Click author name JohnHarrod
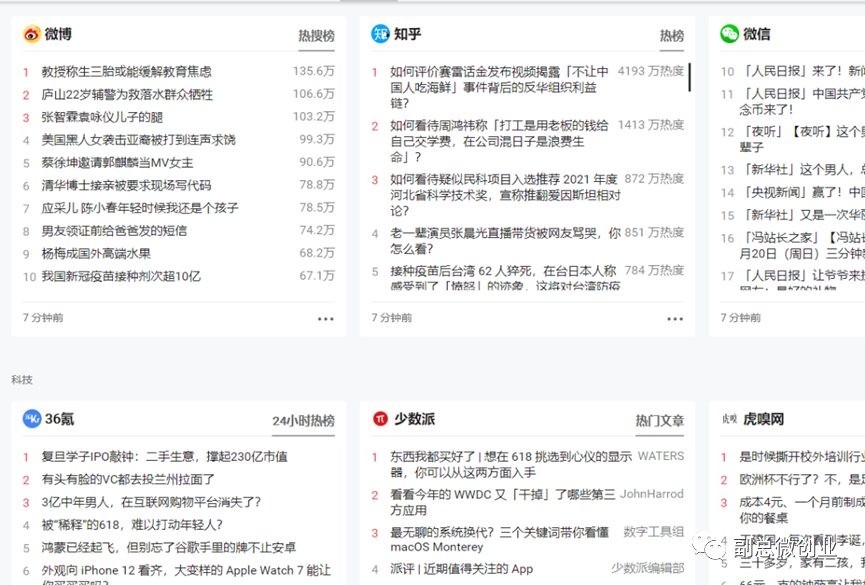 click(x=652, y=494)
